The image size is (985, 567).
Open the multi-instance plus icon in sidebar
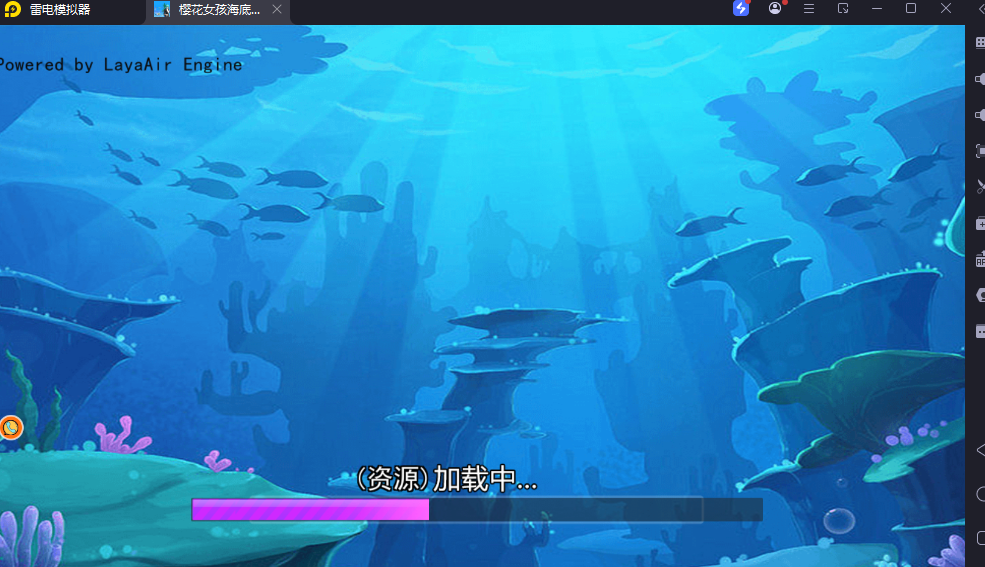pyautogui.click(x=980, y=223)
